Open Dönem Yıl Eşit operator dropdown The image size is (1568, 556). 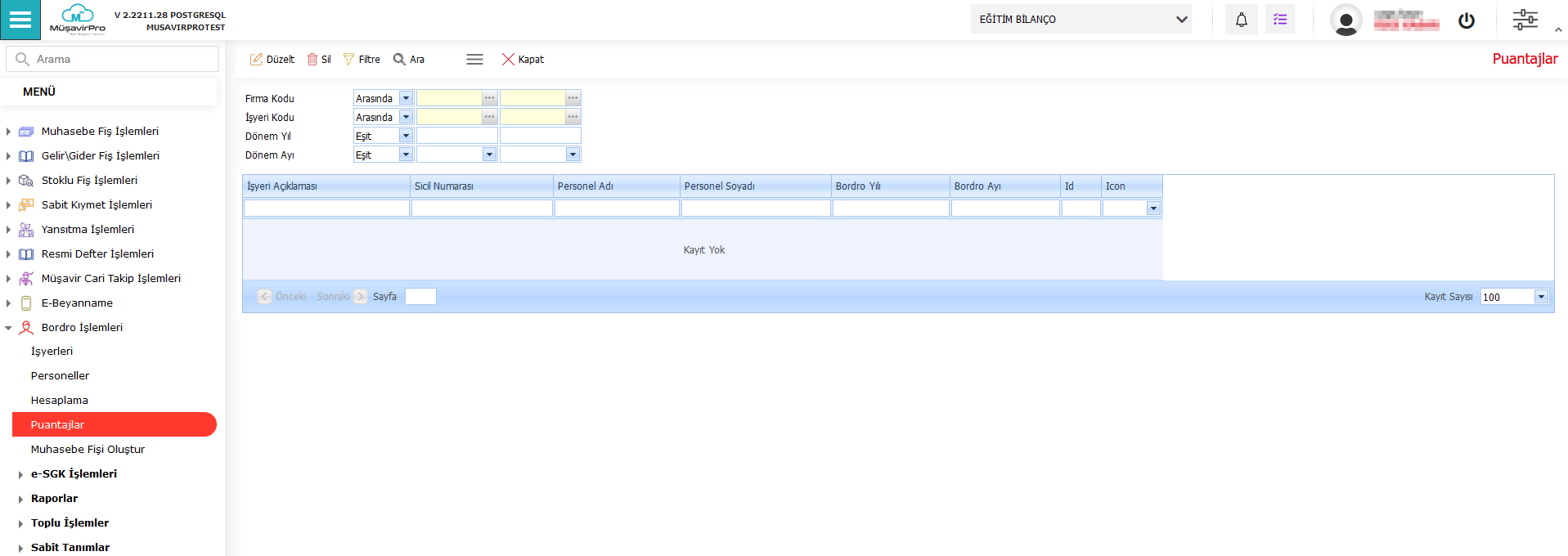pyautogui.click(x=406, y=136)
